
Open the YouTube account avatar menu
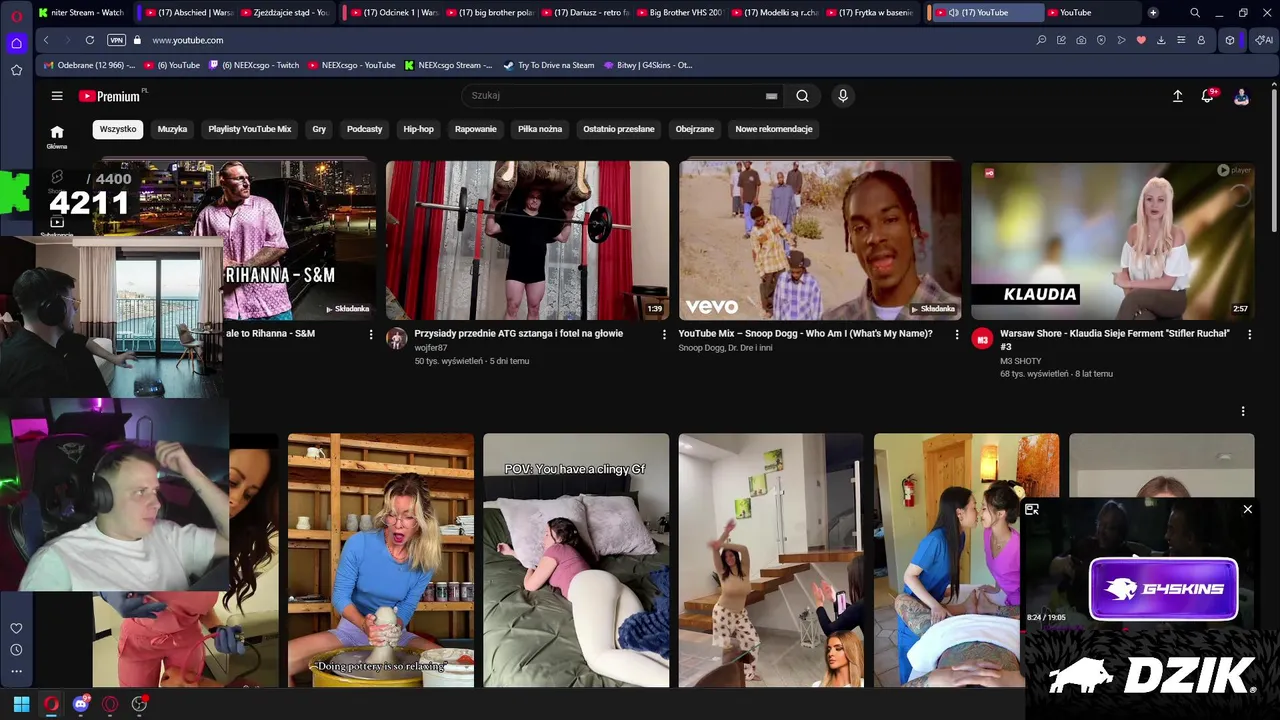coord(1241,96)
